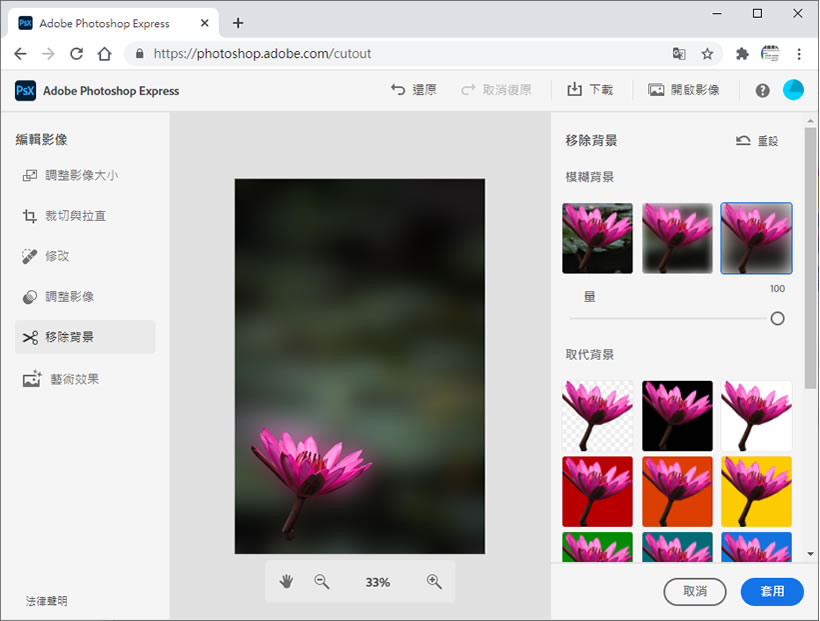
Task: Choose the blue replacement background
Action: pos(756,547)
